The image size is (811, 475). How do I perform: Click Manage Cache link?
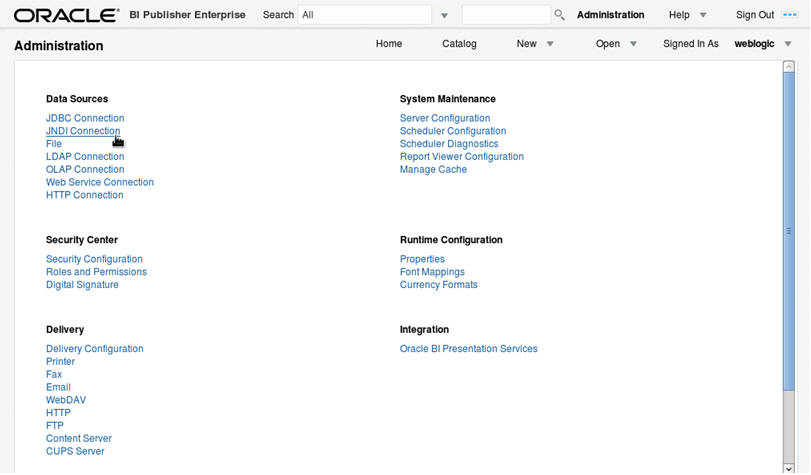[433, 169]
